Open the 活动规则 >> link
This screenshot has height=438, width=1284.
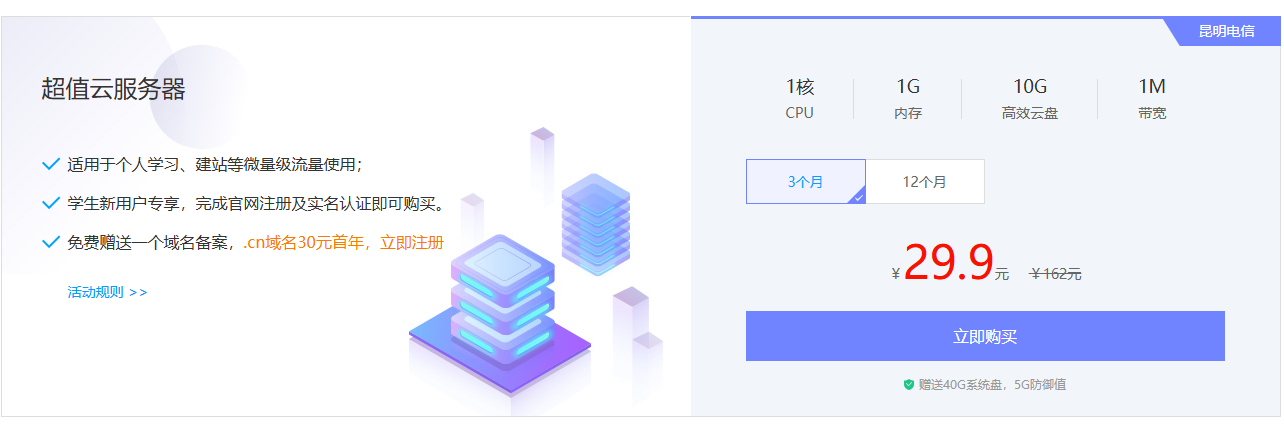(107, 292)
